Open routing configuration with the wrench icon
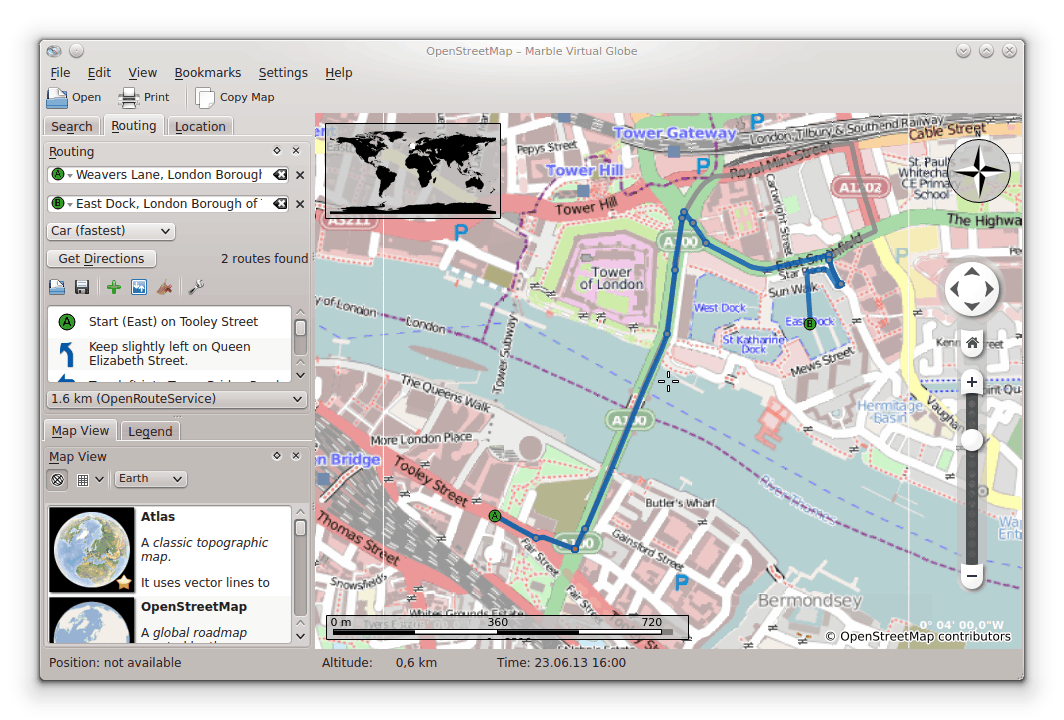This screenshot has width=1064, height=720. (x=196, y=288)
